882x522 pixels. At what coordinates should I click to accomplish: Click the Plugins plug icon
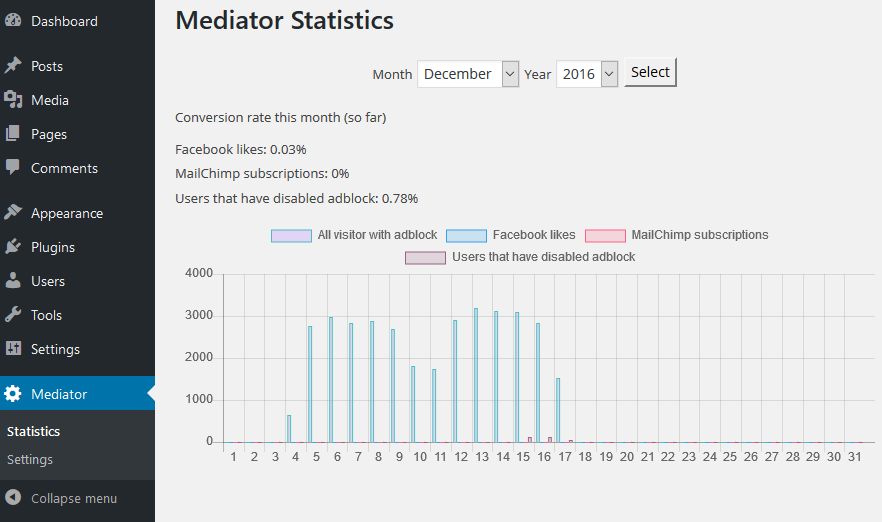point(13,247)
